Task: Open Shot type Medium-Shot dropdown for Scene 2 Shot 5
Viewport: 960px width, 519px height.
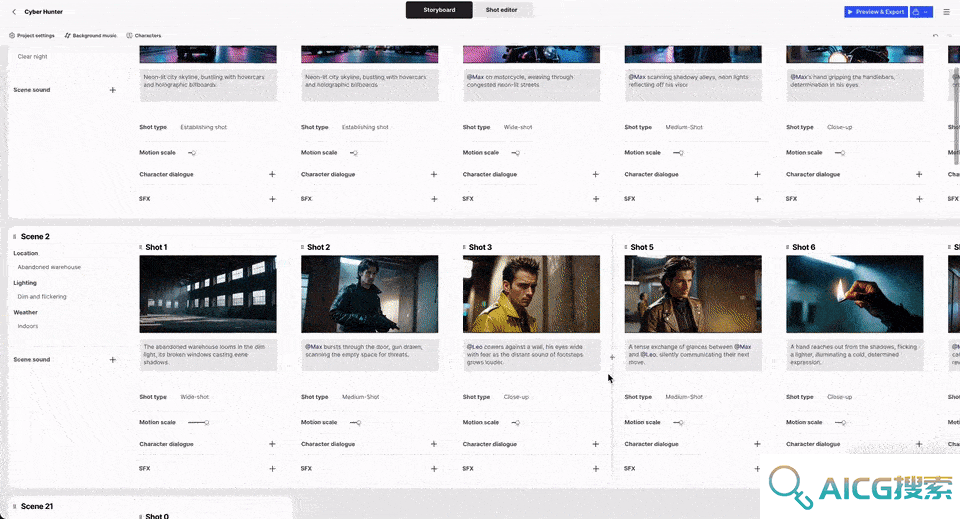Action: point(684,397)
